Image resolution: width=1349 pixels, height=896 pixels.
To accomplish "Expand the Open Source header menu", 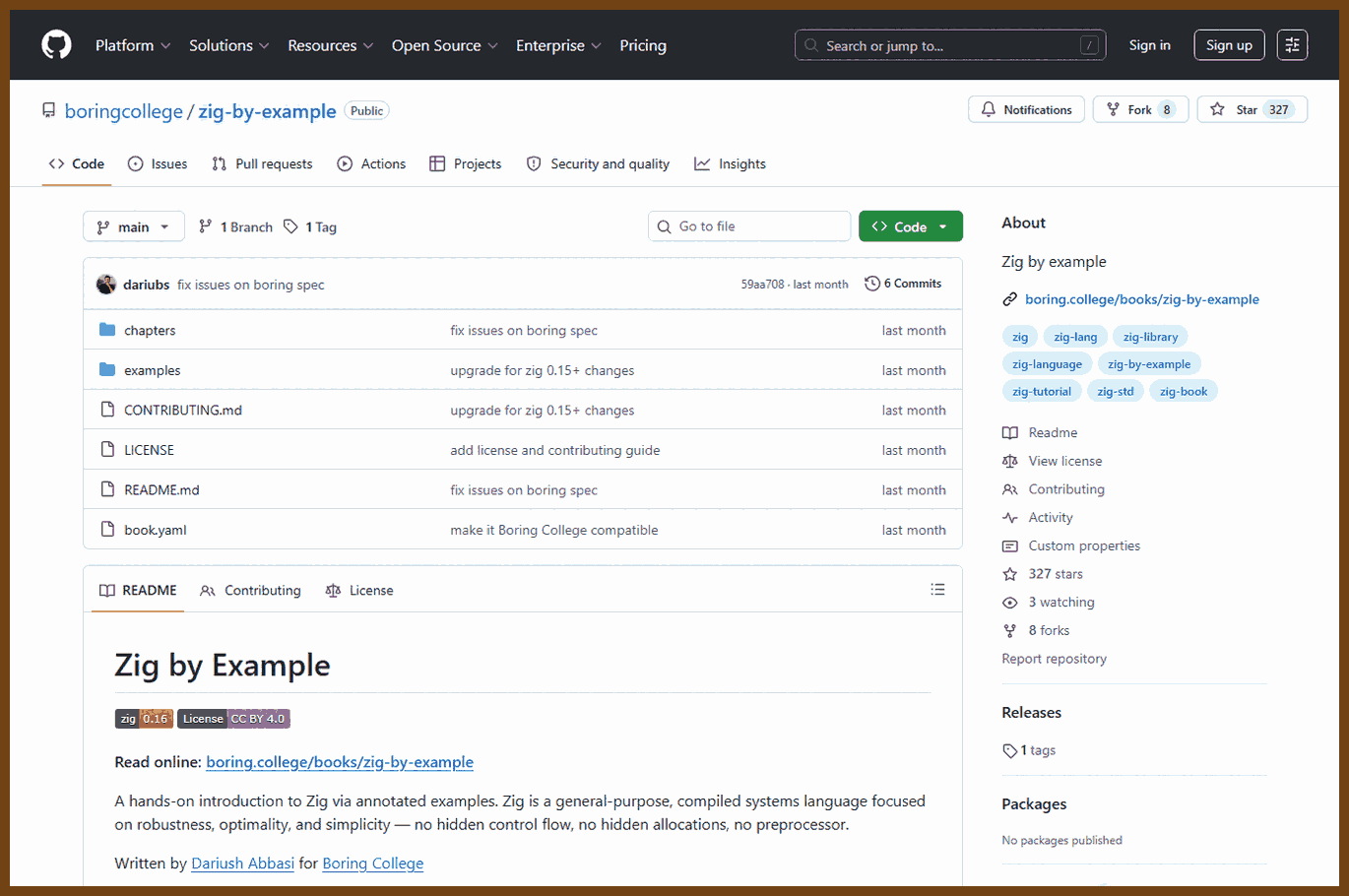I will [x=445, y=45].
